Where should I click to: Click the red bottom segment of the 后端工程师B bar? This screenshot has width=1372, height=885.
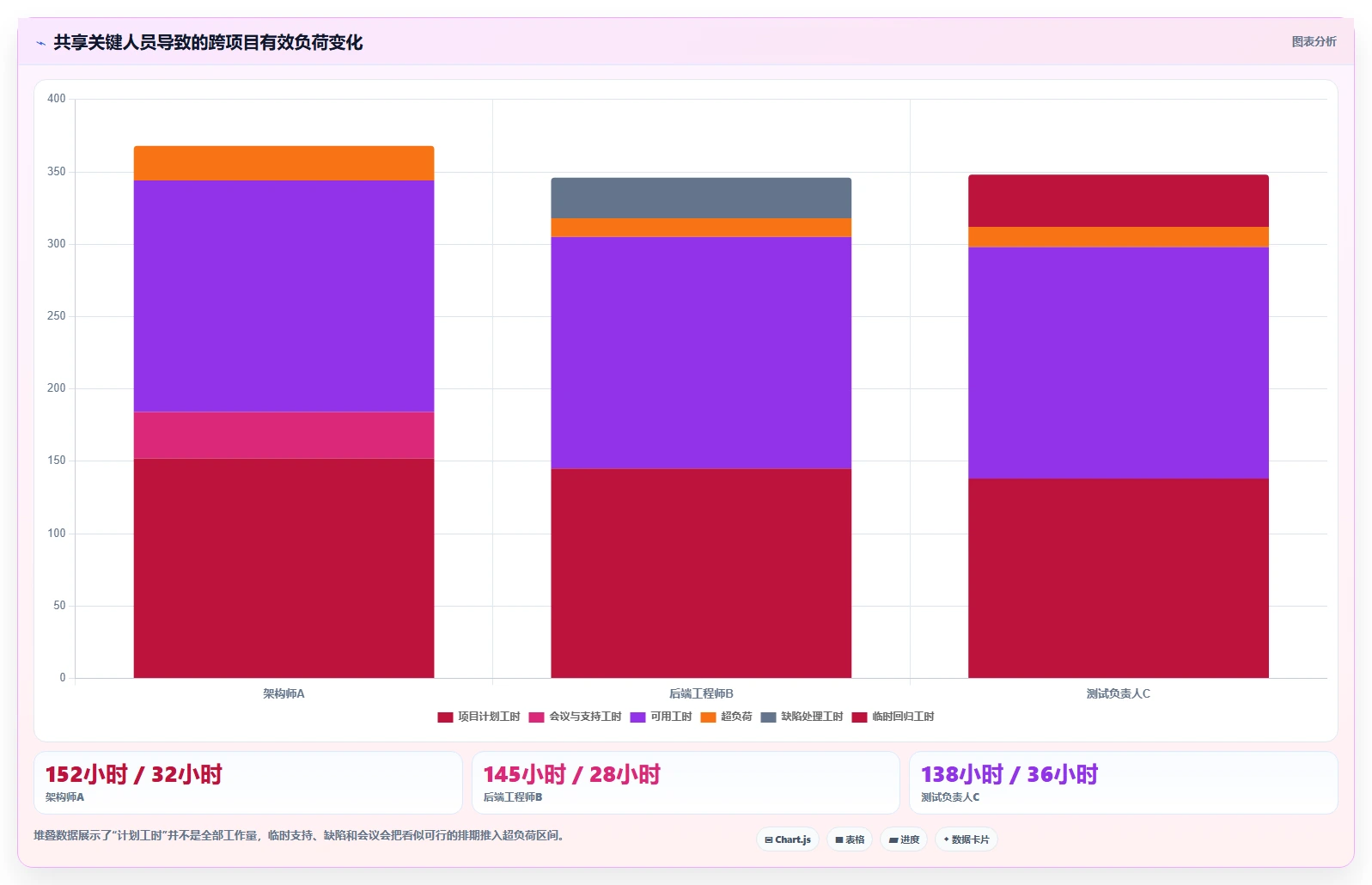pos(701,573)
